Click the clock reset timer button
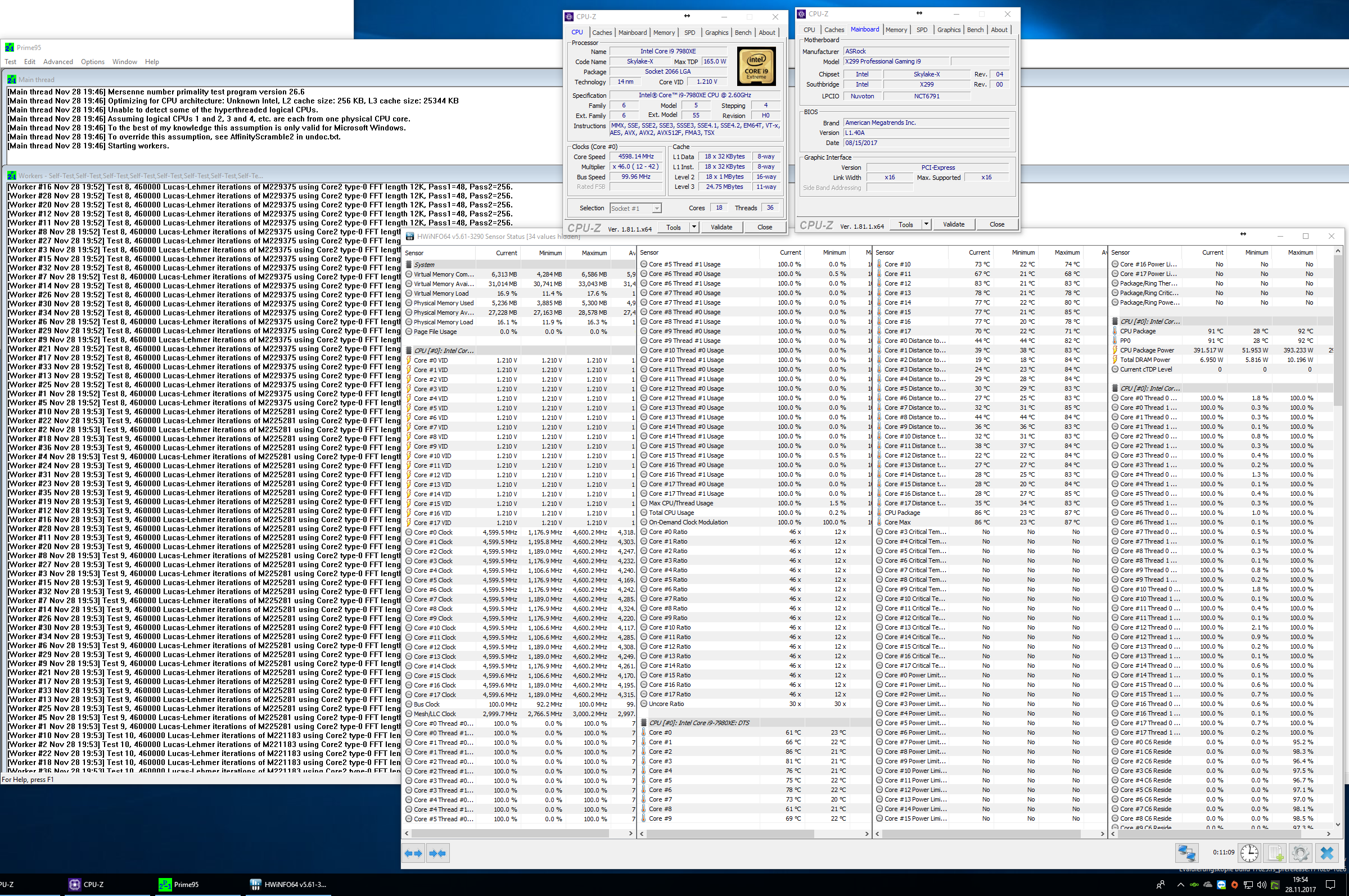The image size is (1349, 896). pos(1249,853)
